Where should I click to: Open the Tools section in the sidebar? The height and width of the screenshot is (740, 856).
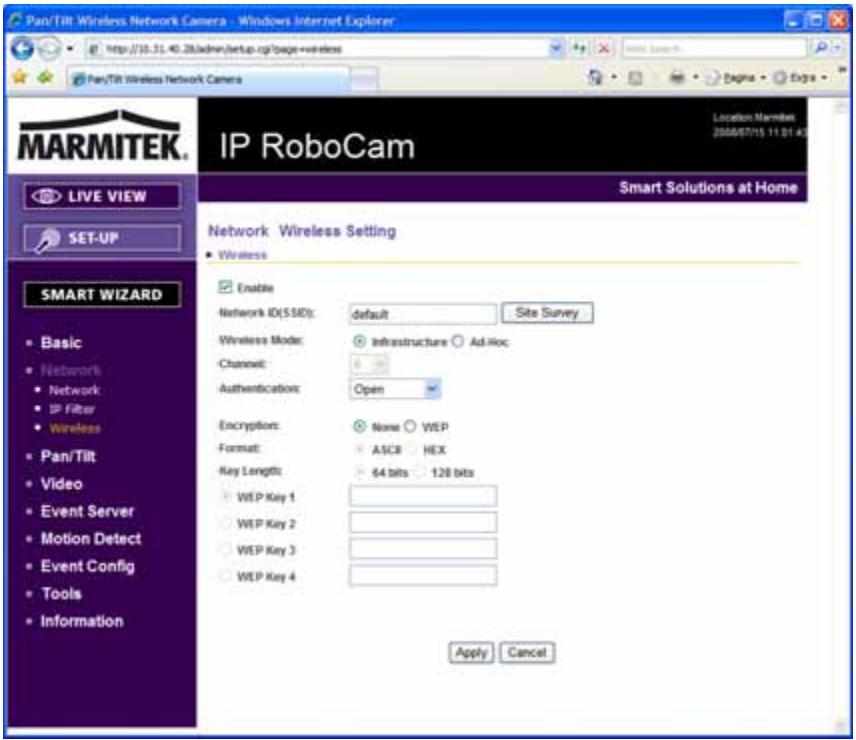pos(62,593)
